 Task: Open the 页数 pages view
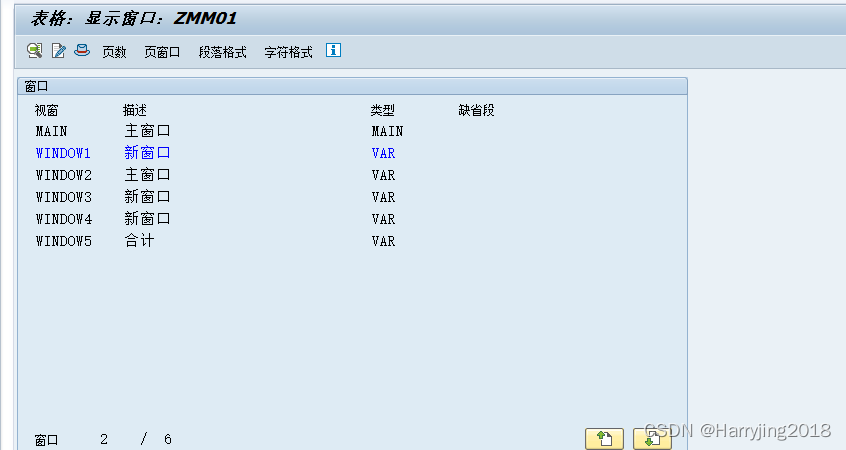(x=114, y=52)
